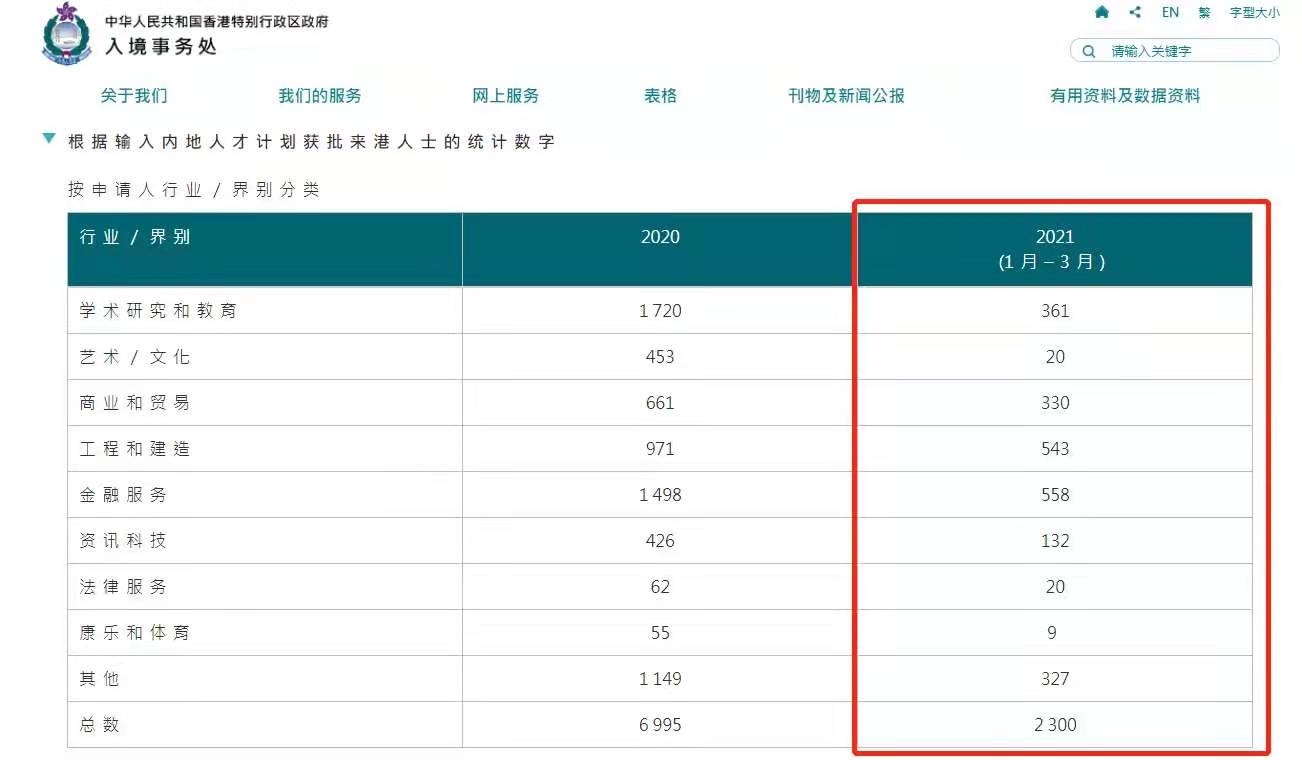Switch to Traditional Chinese (繁)
1302x760 pixels.
pos(1204,13)
